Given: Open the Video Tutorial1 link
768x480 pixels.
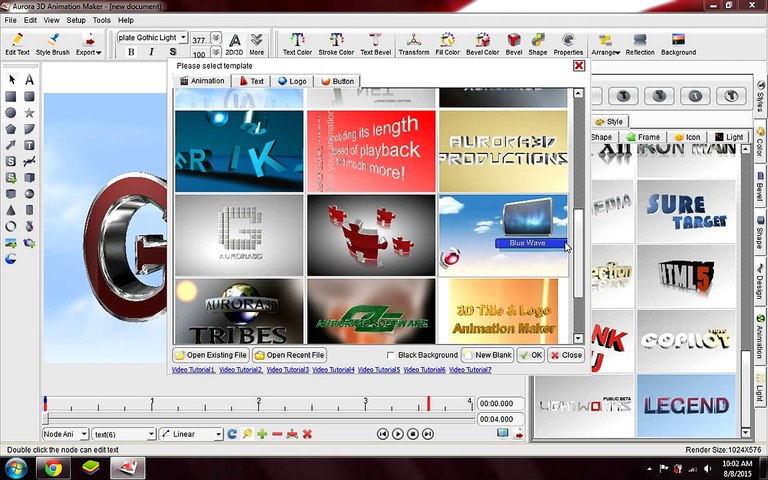Looking at the screenshot, I should pos(193,370).
